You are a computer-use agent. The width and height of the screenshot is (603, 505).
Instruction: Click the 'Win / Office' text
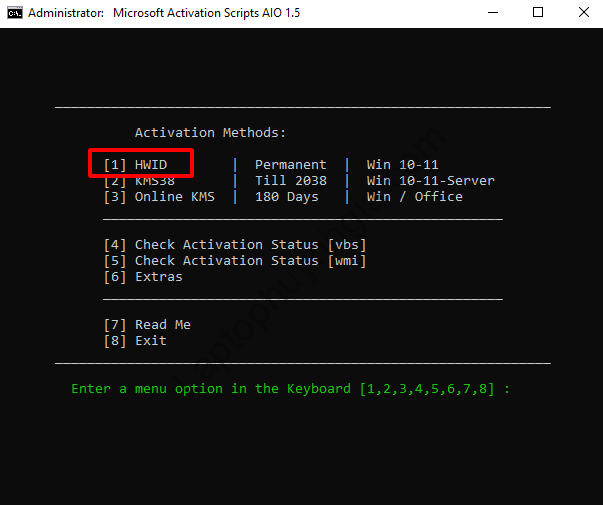[x=415, y=197]
